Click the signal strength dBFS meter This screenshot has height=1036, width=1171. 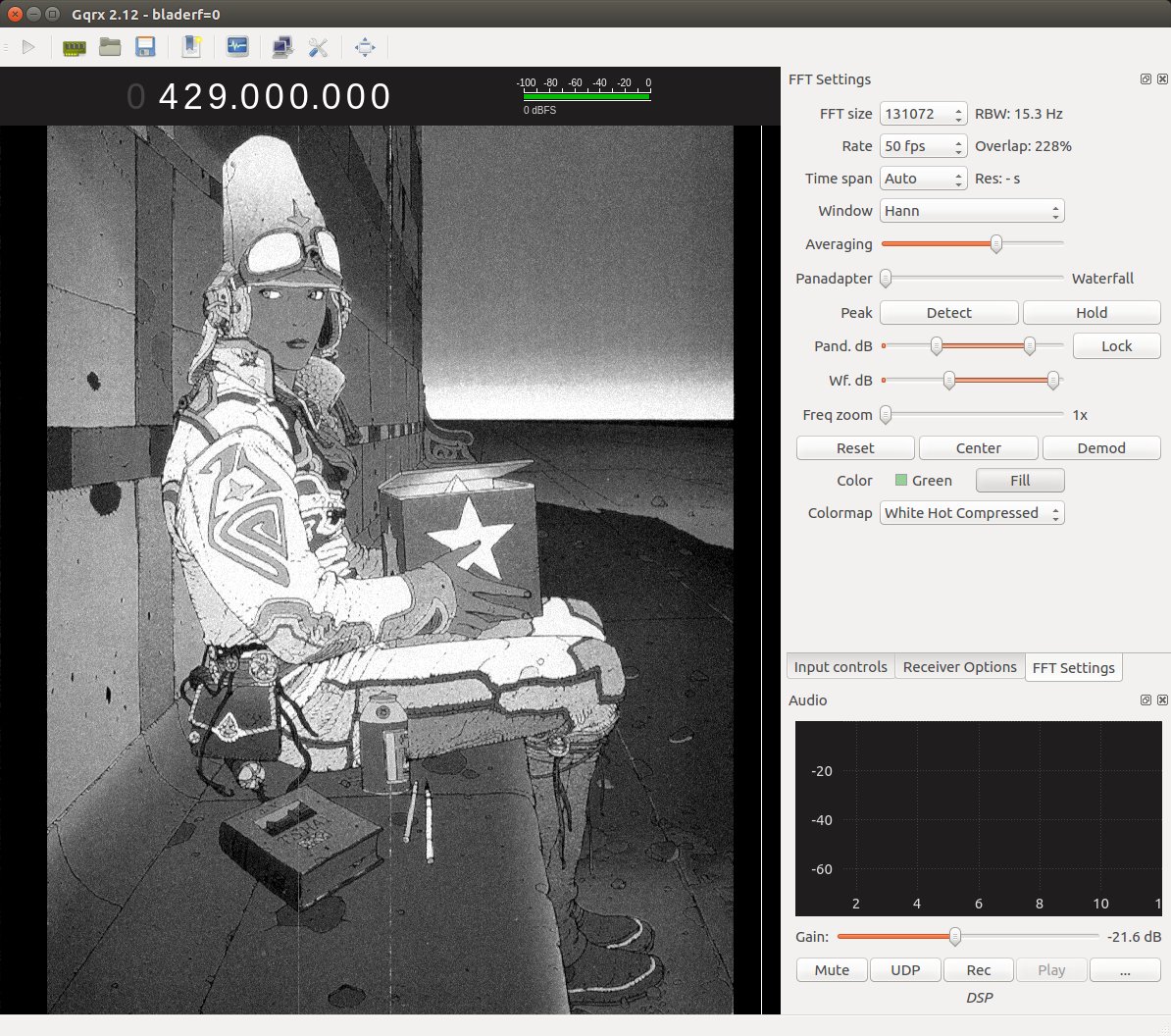587,95
